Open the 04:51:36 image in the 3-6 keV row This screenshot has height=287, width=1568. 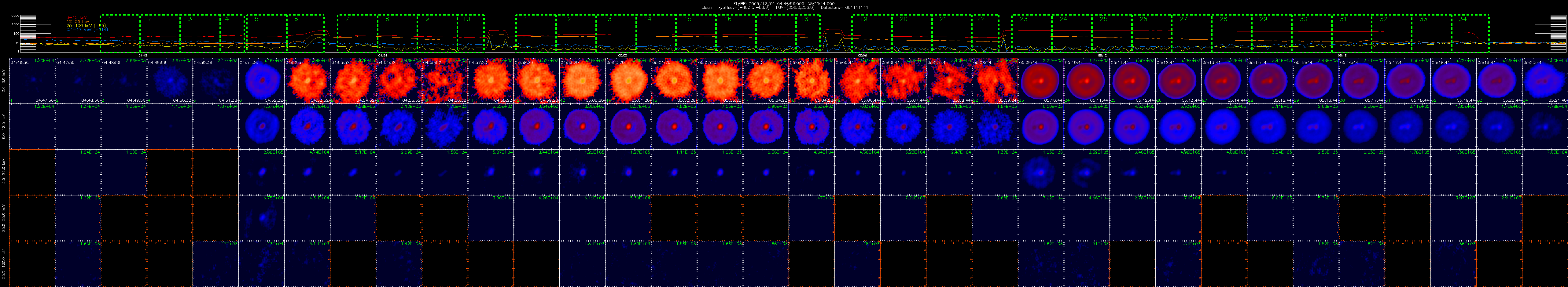(261, 80)
